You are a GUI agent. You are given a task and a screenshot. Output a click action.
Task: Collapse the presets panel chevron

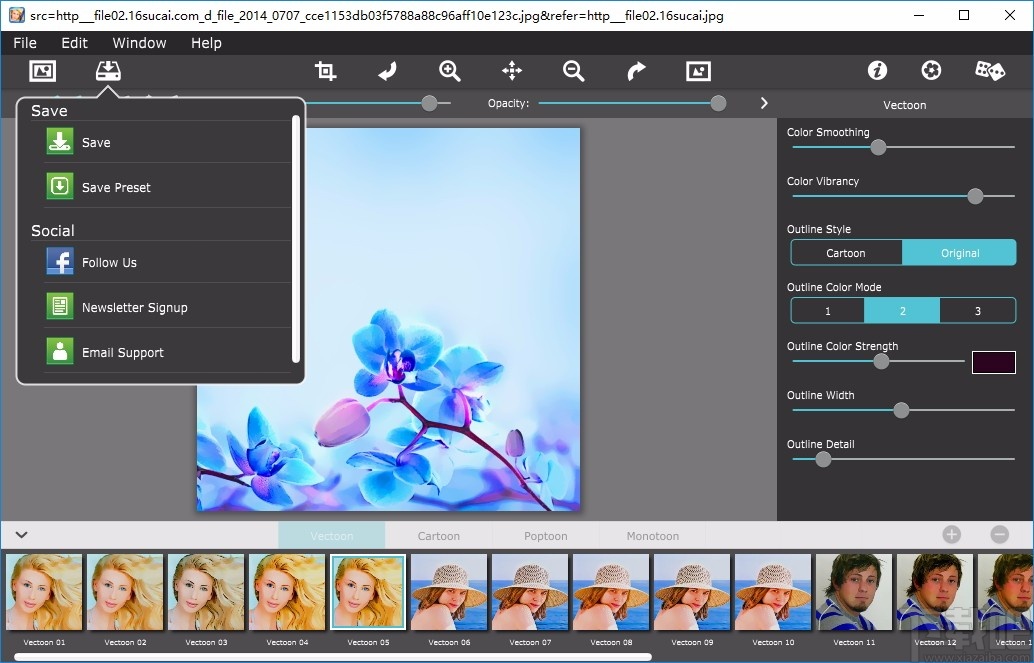click(21, 535)
